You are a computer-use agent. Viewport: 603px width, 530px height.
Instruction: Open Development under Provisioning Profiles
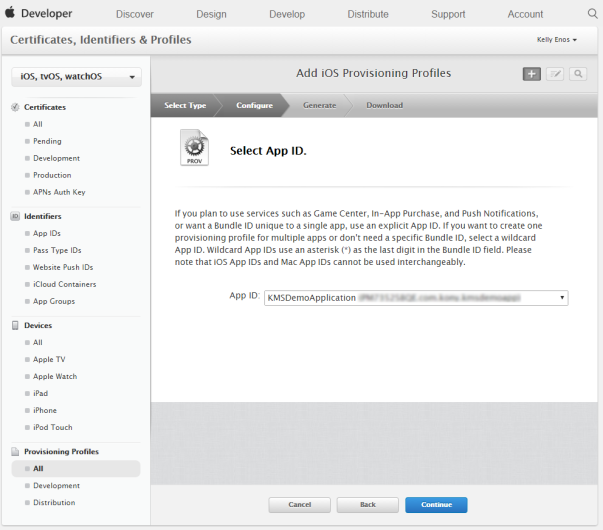click(x=57, y=485)
